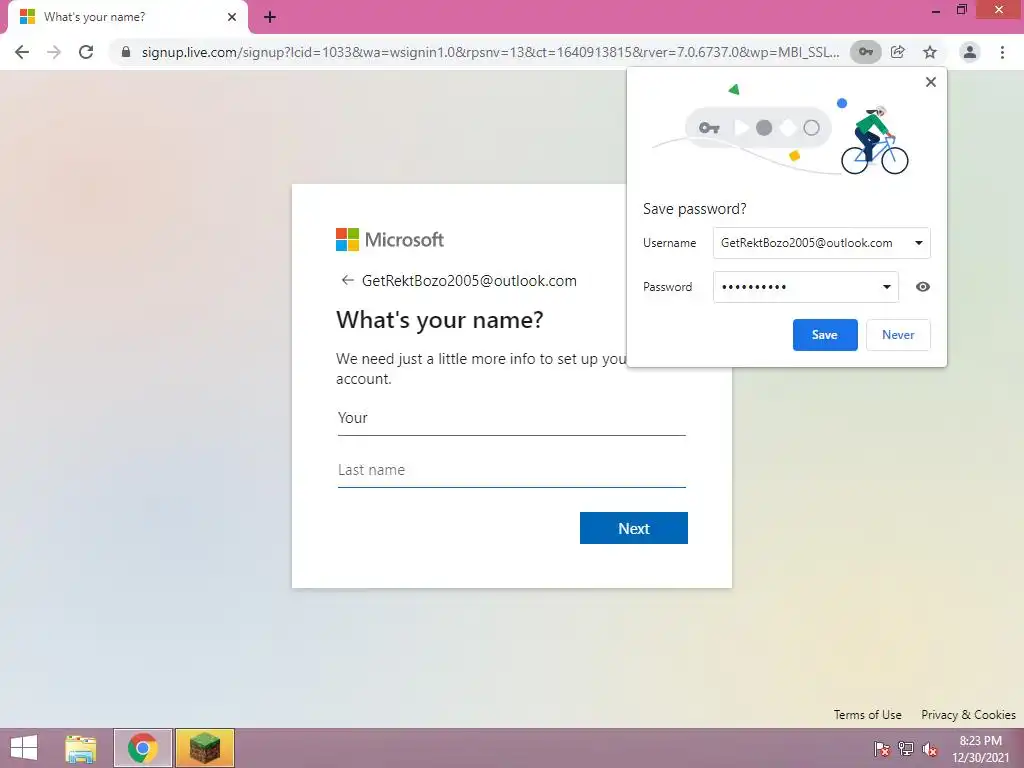The width and height of the screenshot is (1024, 768).
Task: Close the "What's your name?" tab
Action: click(232, 17)
